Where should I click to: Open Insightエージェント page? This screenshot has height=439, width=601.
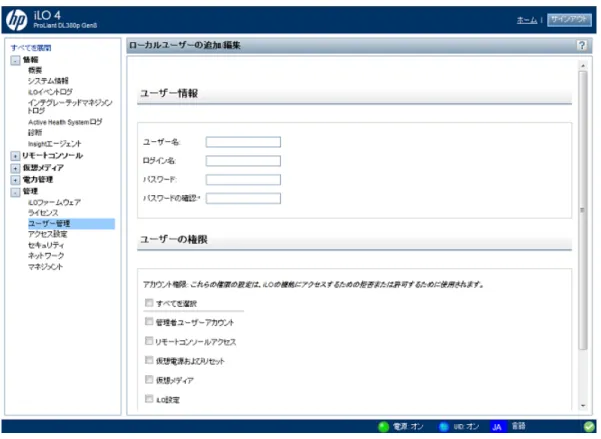[54, 144]
